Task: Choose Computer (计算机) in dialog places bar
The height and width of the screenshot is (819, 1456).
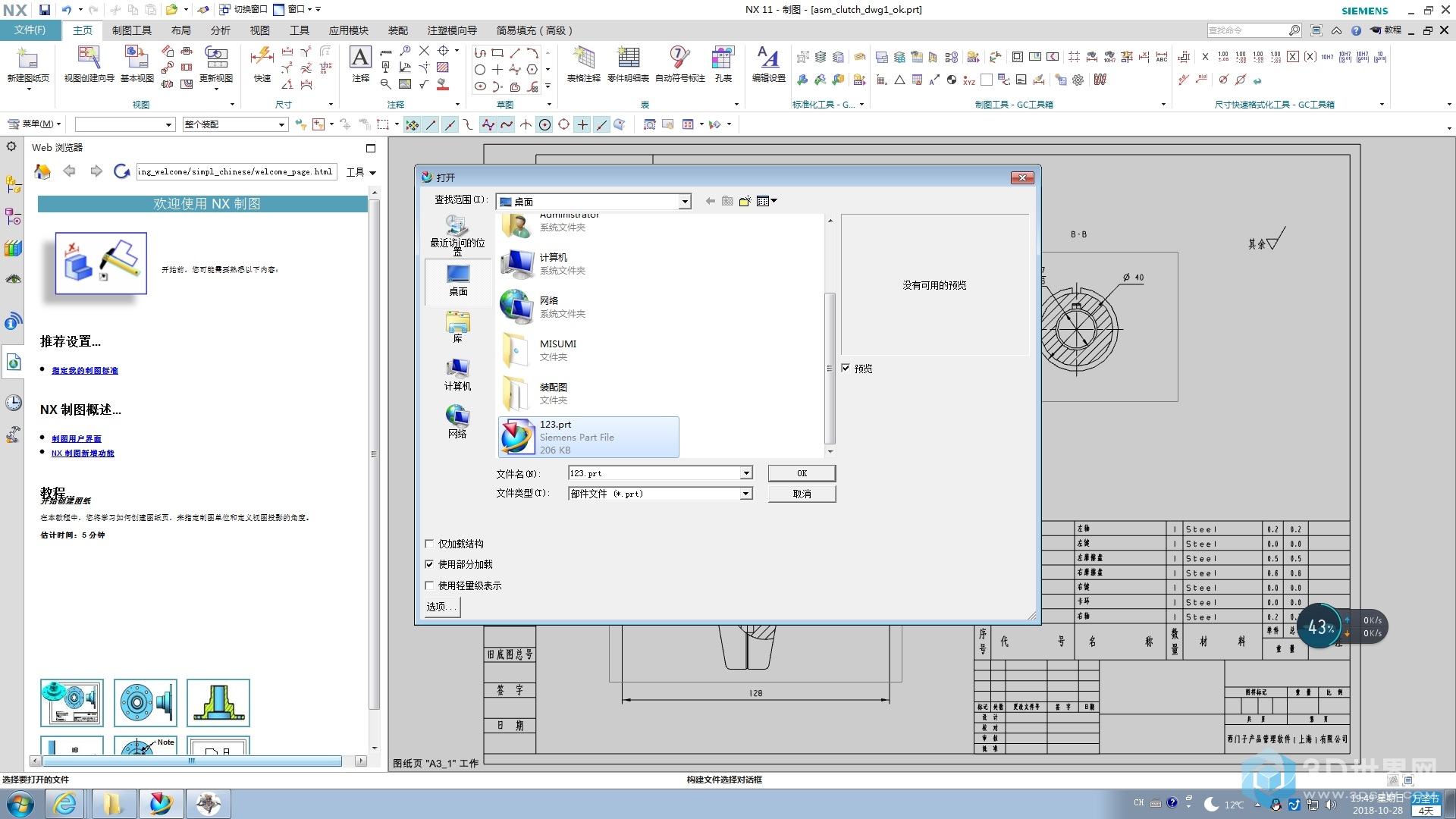Action: point(457,375)
